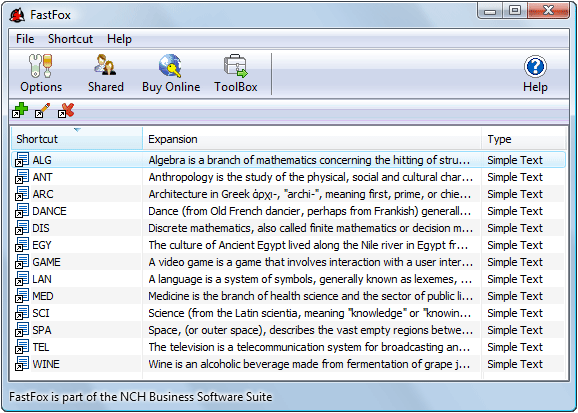The height and width of the screenshot is (413, 578).
Task: Click the 'Algebra is a branch' expansion text
Action: pyautogui.click(x=309, y=160)
